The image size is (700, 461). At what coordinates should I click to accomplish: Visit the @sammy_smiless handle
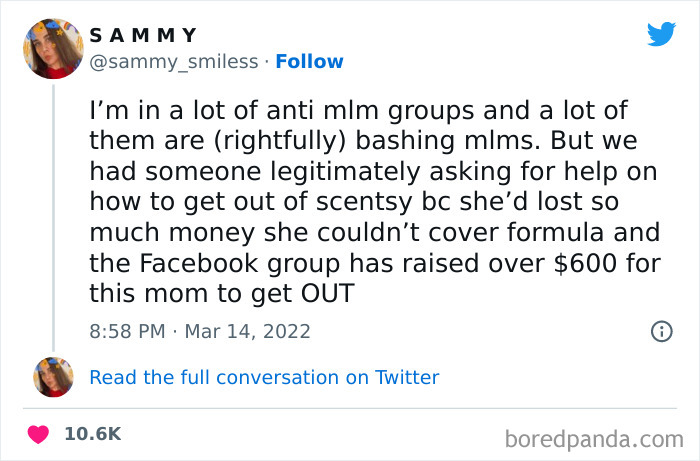pyautogui.click(x=175, y=61)
